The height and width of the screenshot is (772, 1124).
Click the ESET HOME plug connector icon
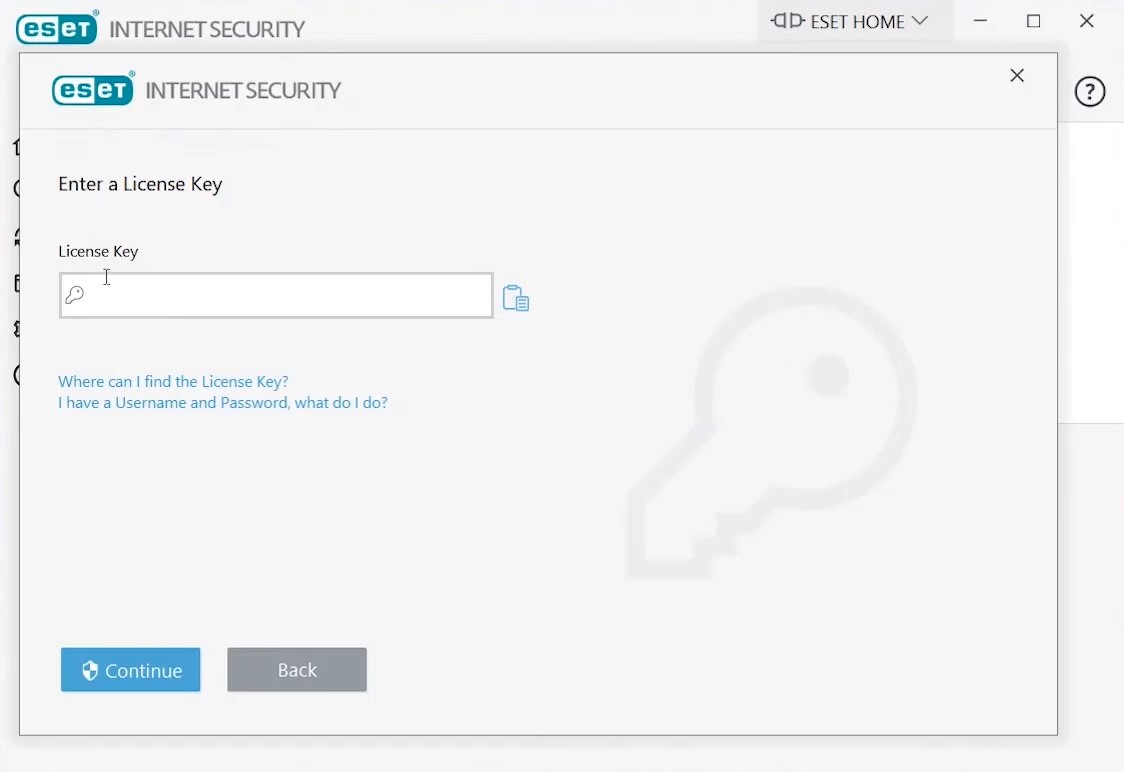[787, 21]
